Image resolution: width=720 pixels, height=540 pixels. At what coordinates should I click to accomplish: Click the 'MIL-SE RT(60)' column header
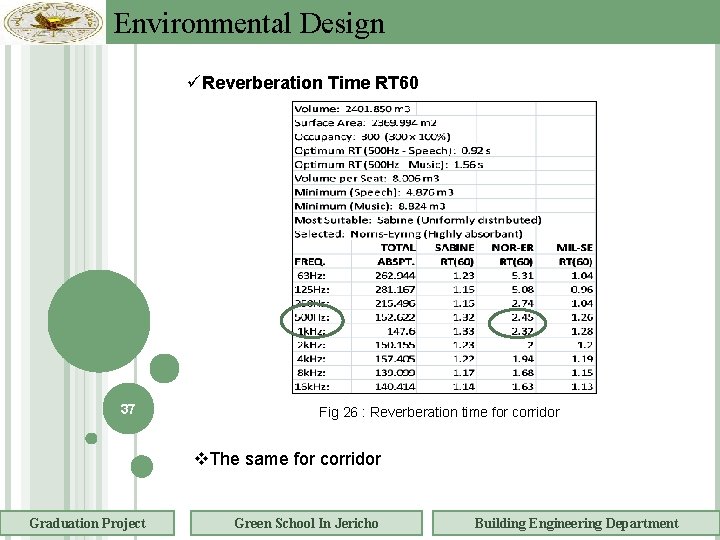click(x=574, y=254)
